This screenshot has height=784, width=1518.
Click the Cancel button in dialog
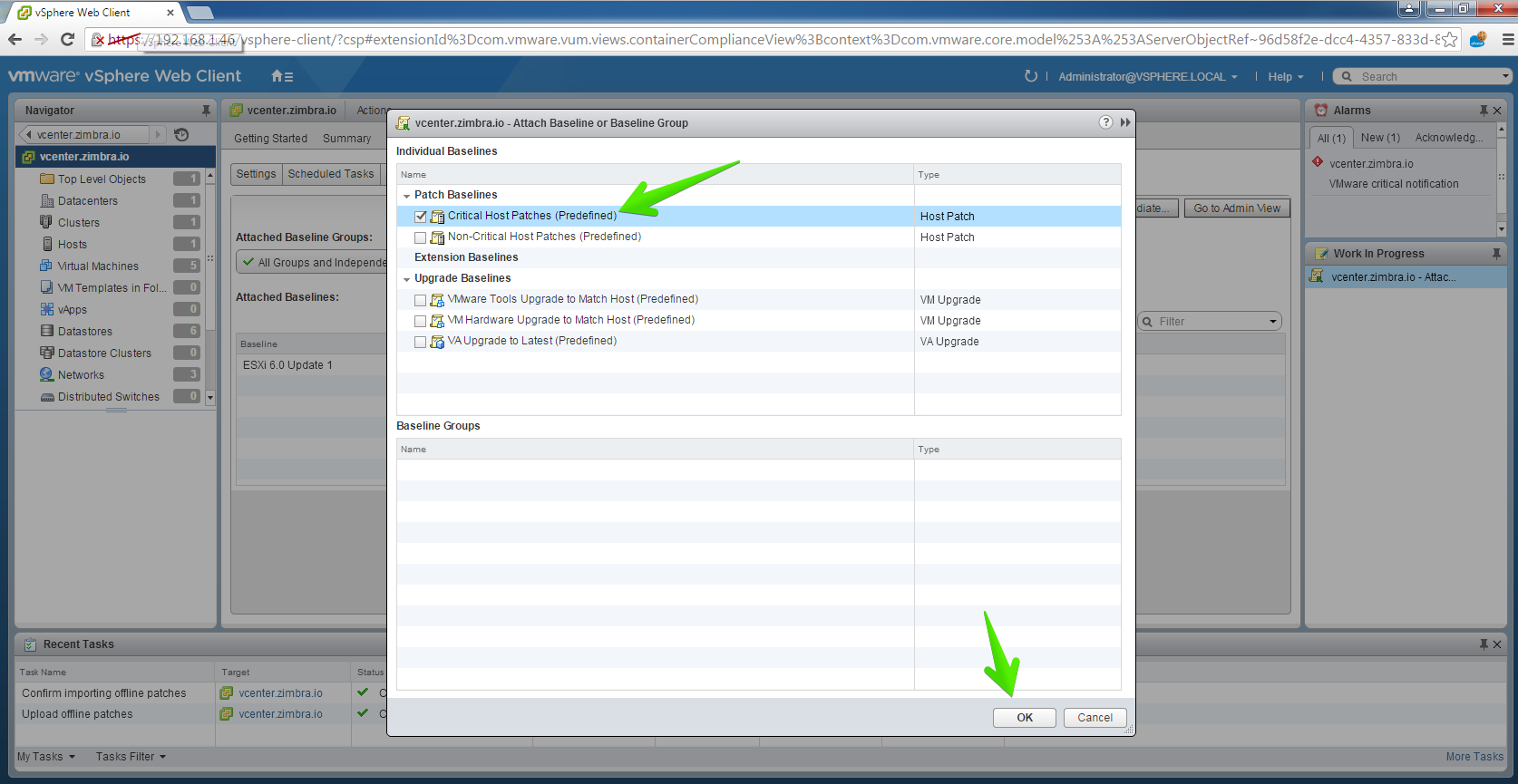point(1095,718)
